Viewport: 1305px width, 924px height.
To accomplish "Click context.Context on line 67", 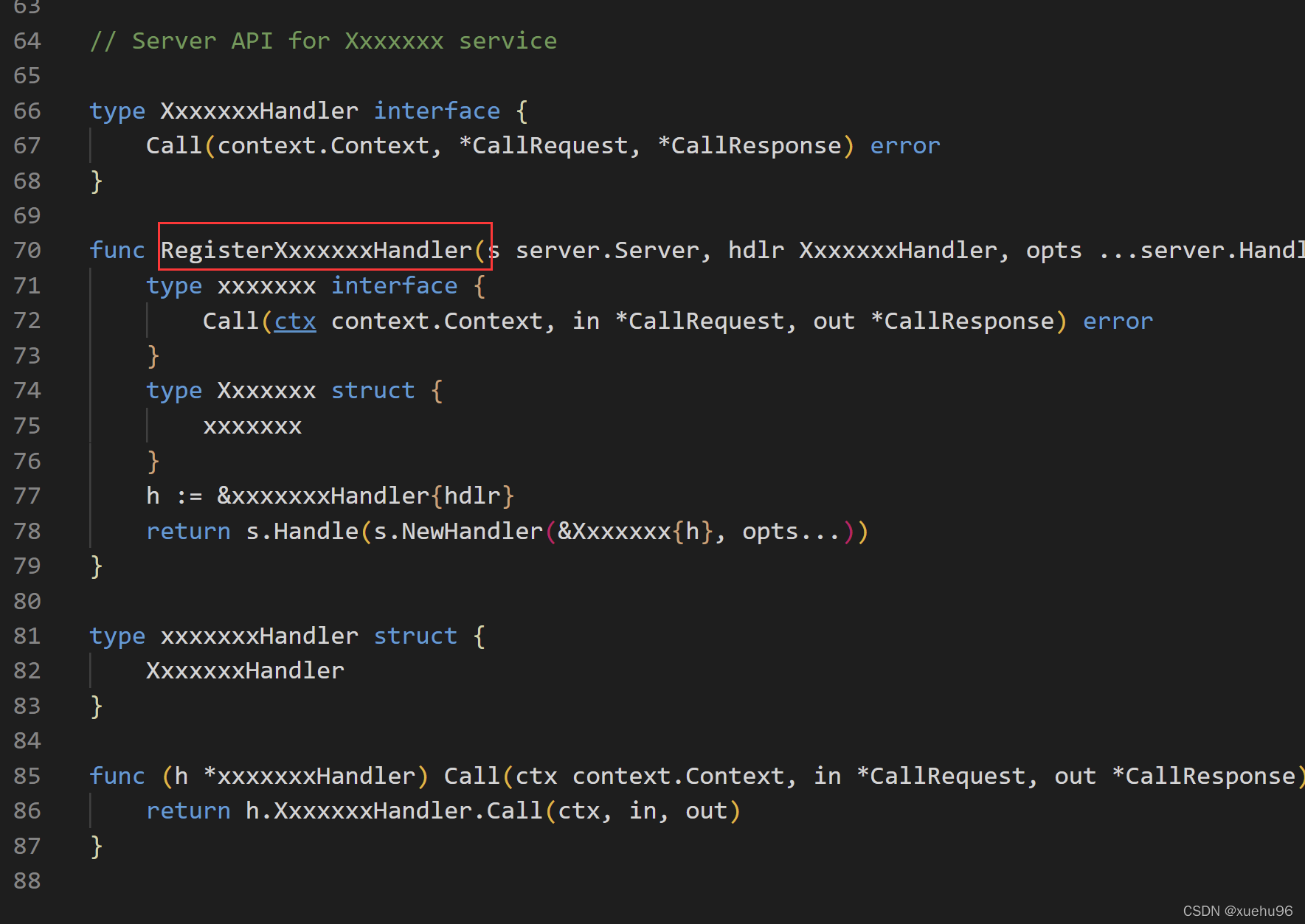I will (323, 145).
